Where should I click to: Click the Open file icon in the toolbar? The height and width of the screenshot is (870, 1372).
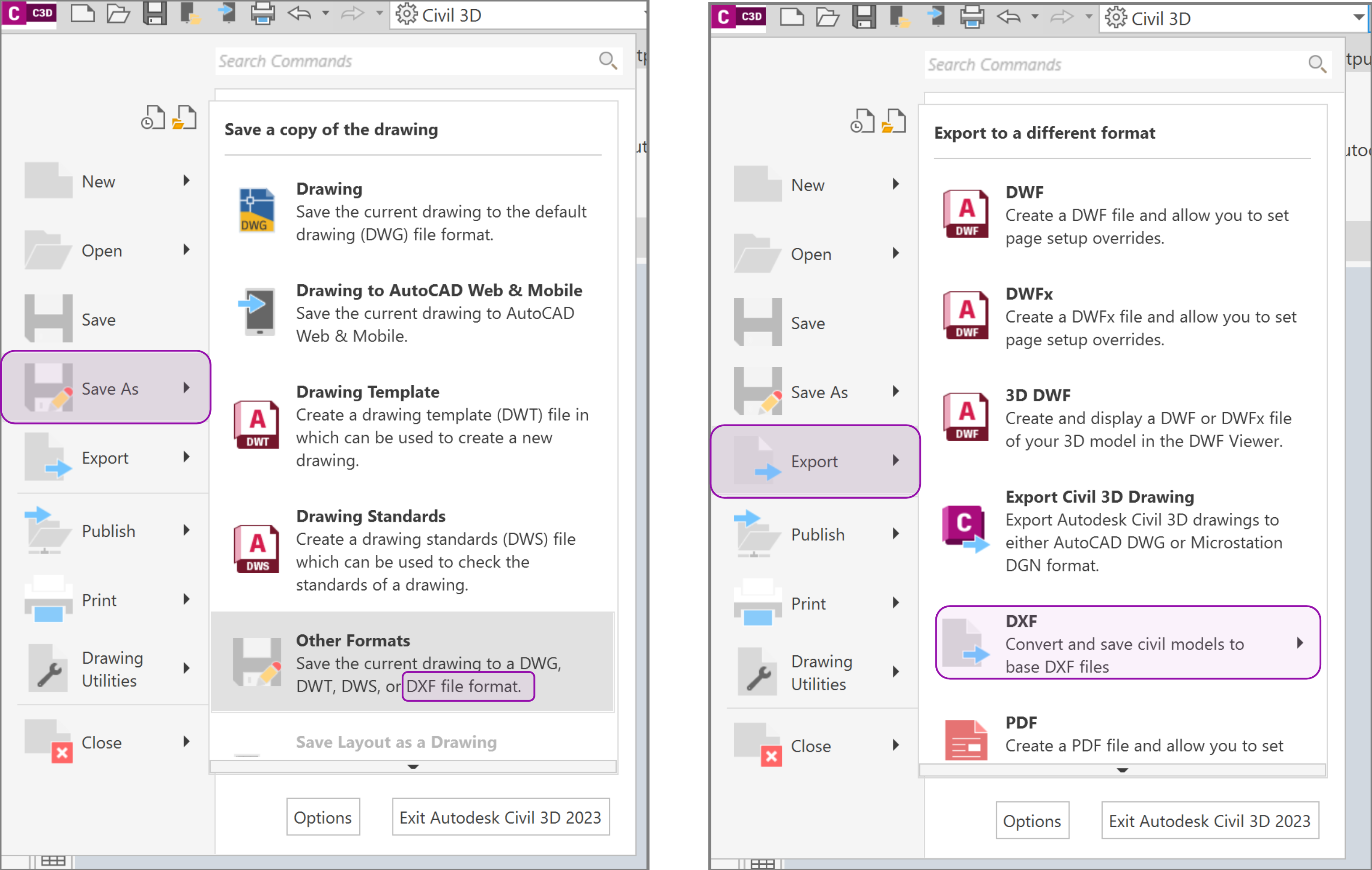(118, 14)
